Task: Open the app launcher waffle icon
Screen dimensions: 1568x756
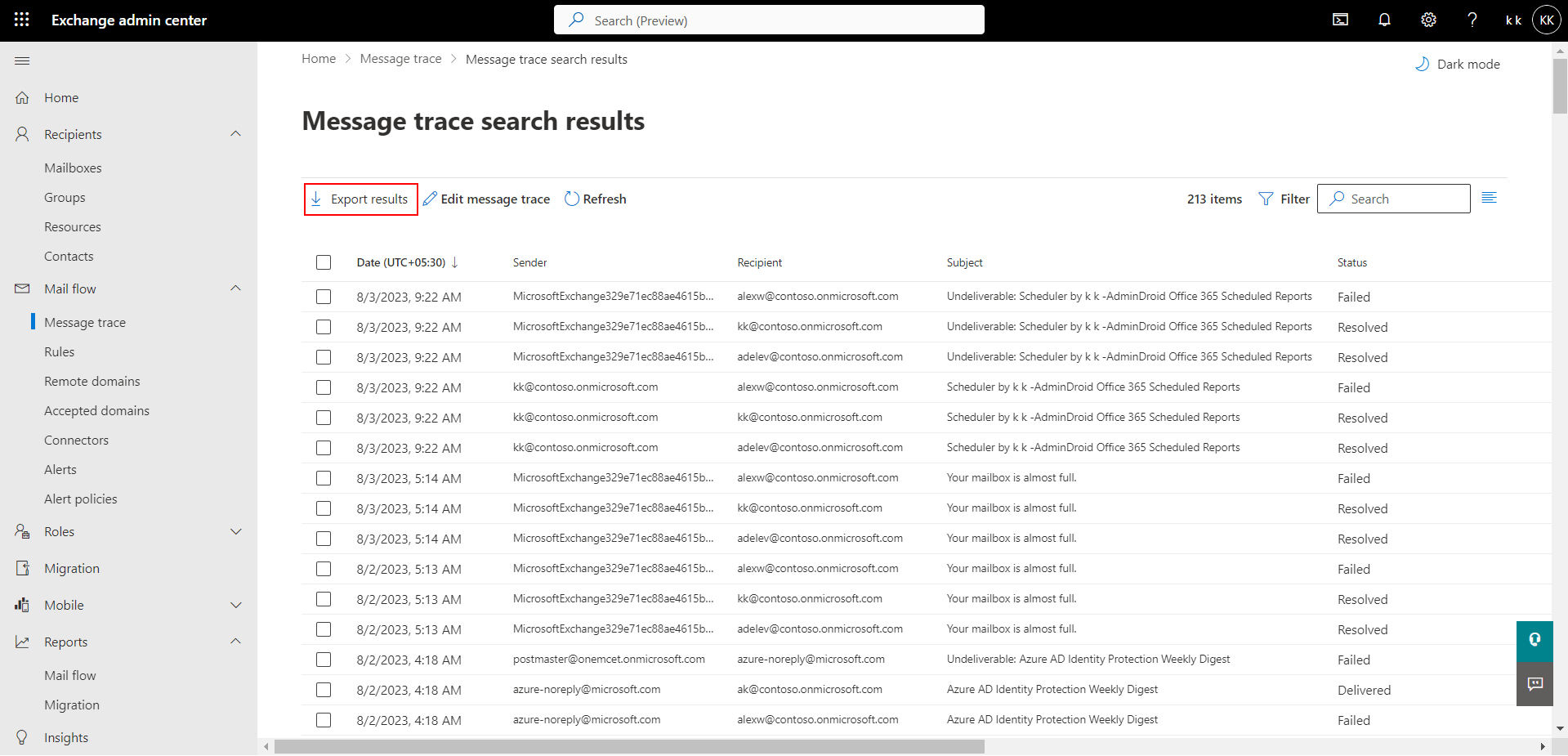Action: click(20, 19)
